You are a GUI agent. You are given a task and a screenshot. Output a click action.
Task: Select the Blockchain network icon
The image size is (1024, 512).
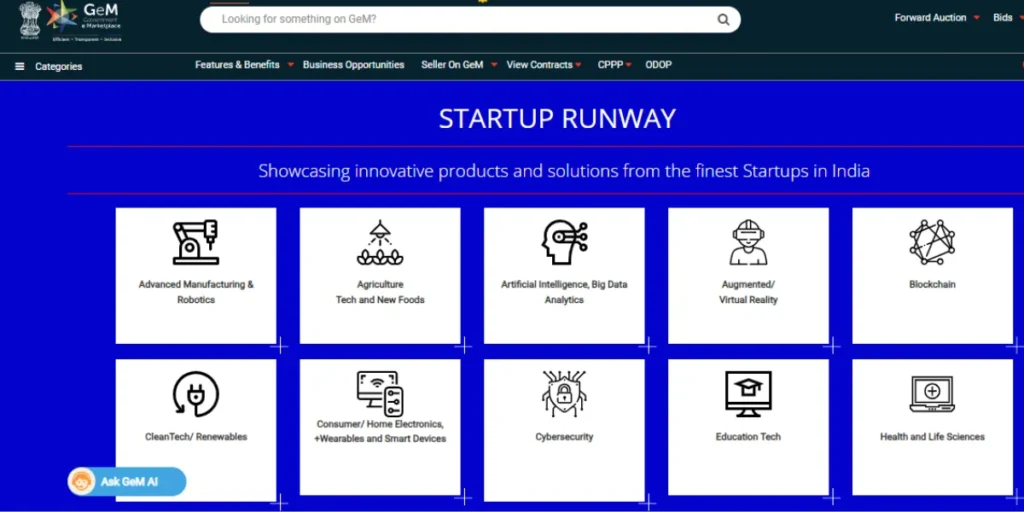933,242
